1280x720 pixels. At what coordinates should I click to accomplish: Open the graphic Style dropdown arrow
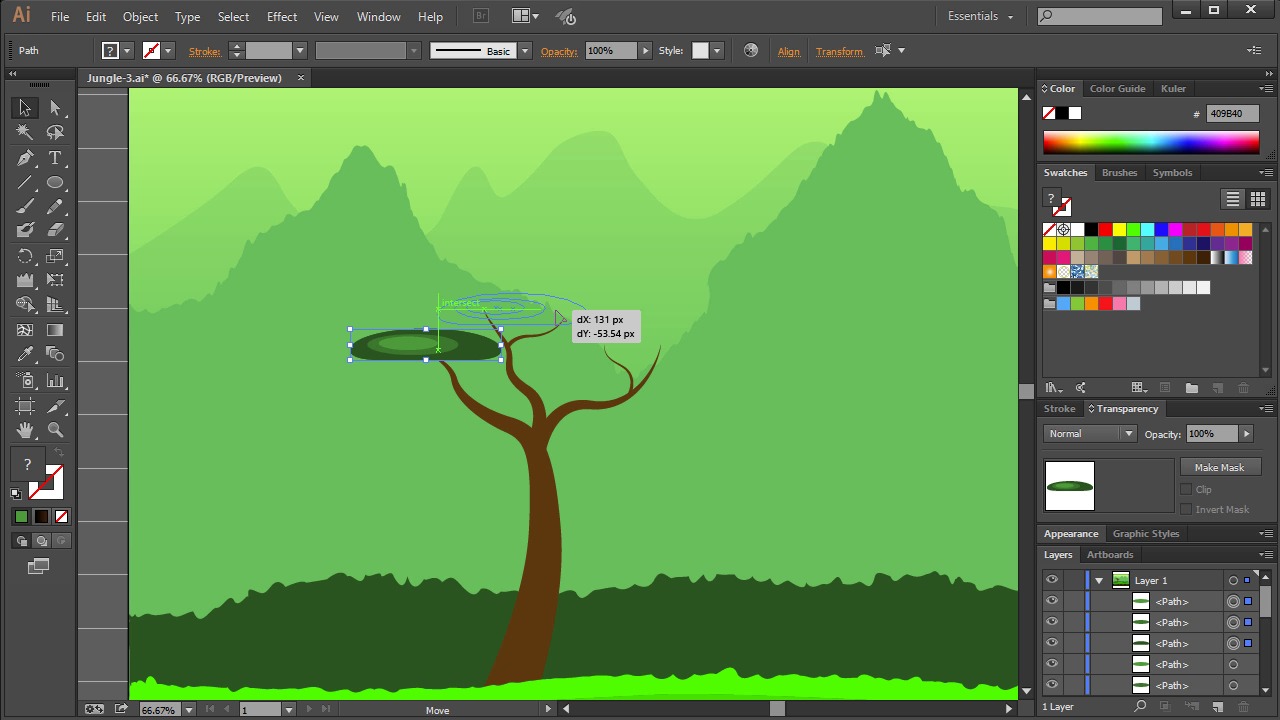click(716, 51)
